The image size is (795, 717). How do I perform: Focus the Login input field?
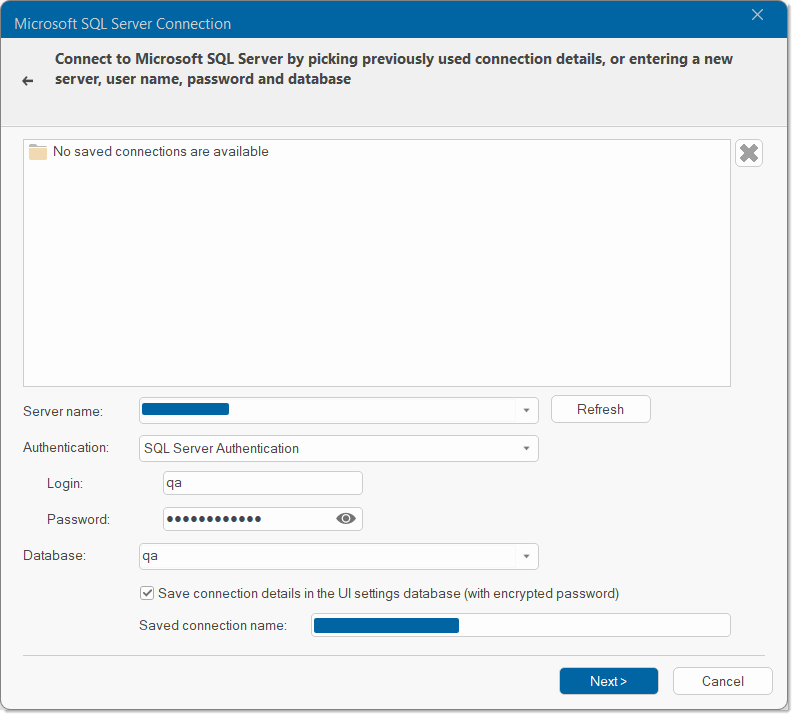pyautogui.click(x=264, y=484)
